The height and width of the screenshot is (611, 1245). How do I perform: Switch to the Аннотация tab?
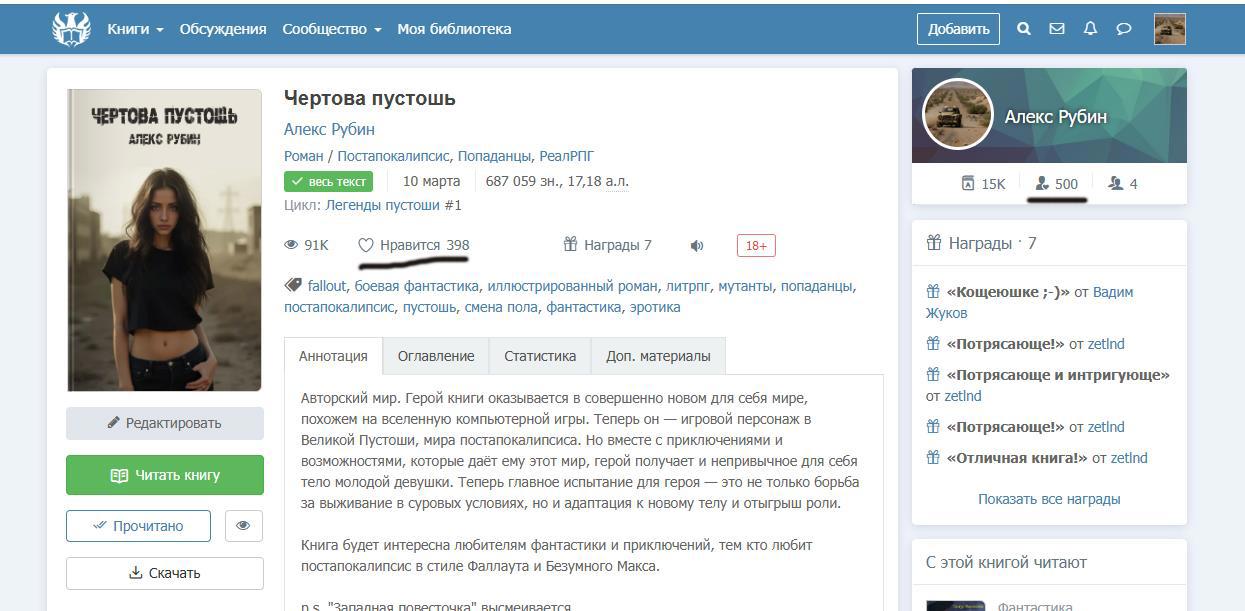[333, 356]
